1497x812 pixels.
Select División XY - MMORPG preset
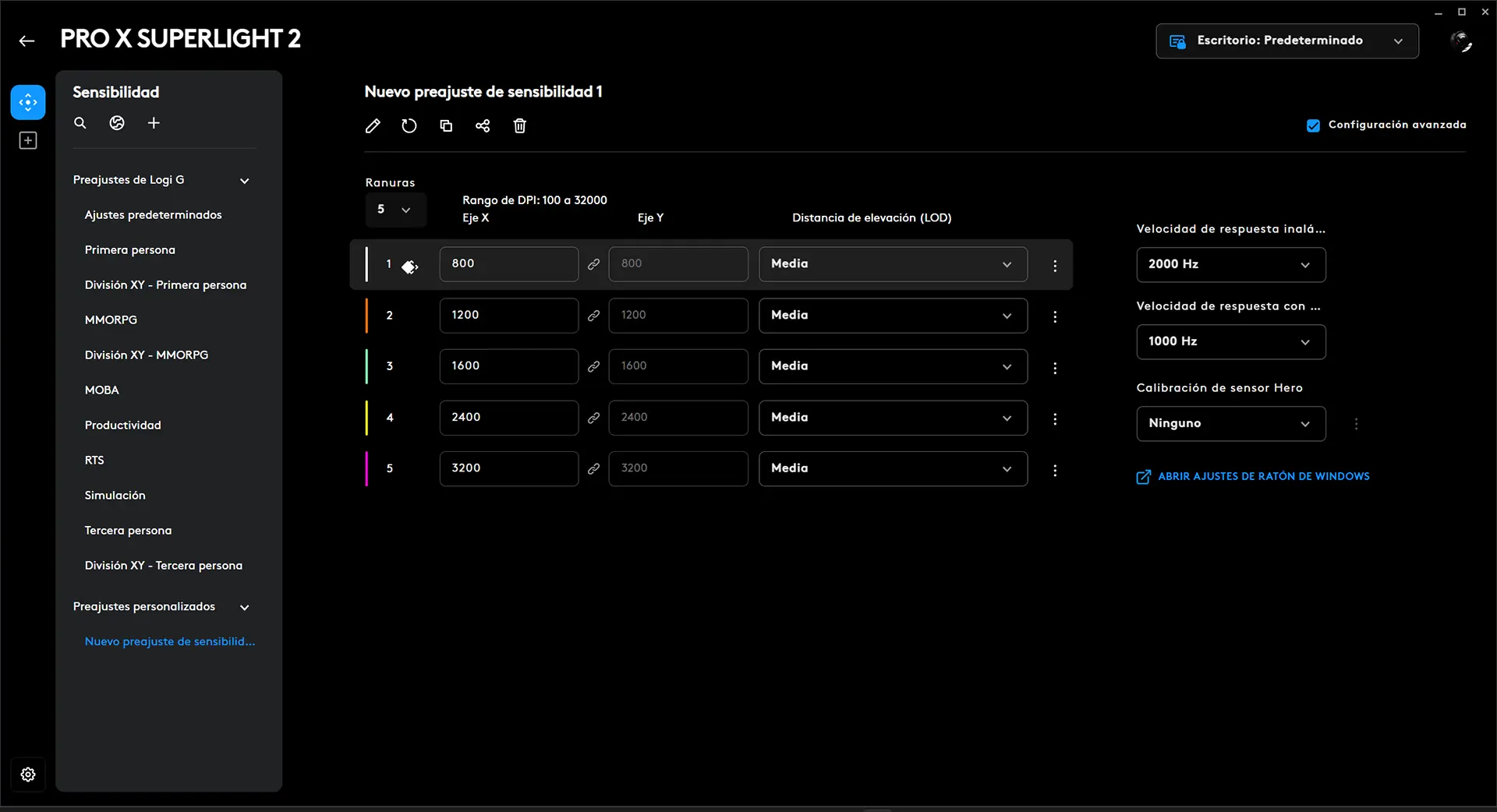[x=147, y=355]
